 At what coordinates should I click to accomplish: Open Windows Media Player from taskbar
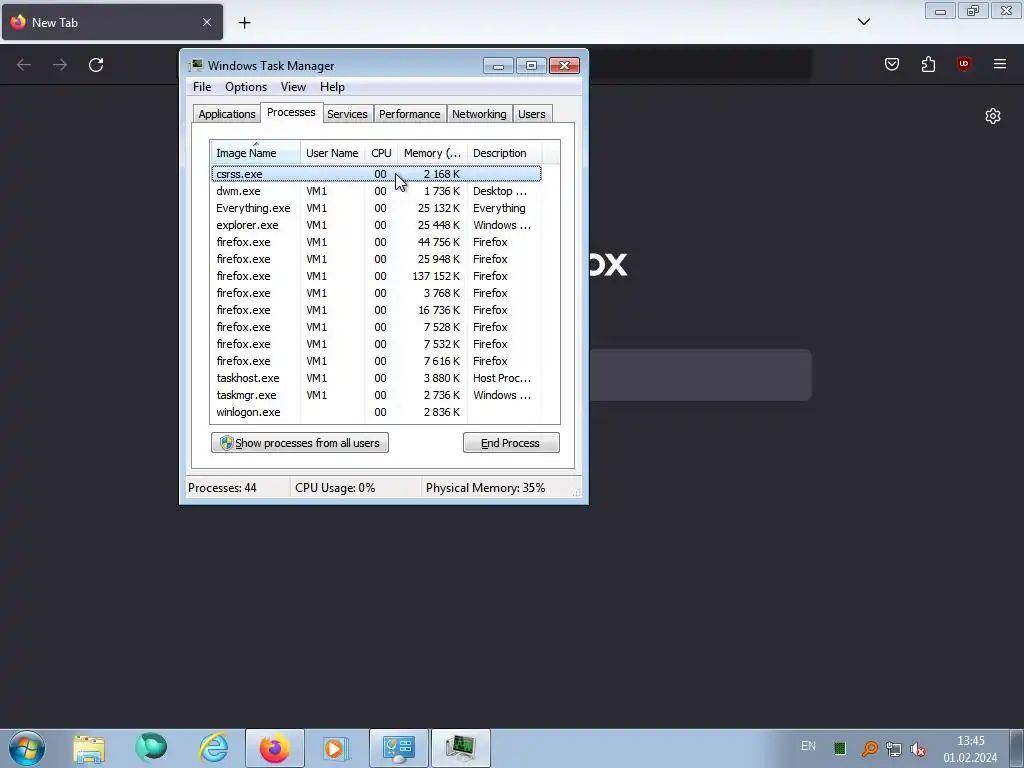tap(336, 748)
